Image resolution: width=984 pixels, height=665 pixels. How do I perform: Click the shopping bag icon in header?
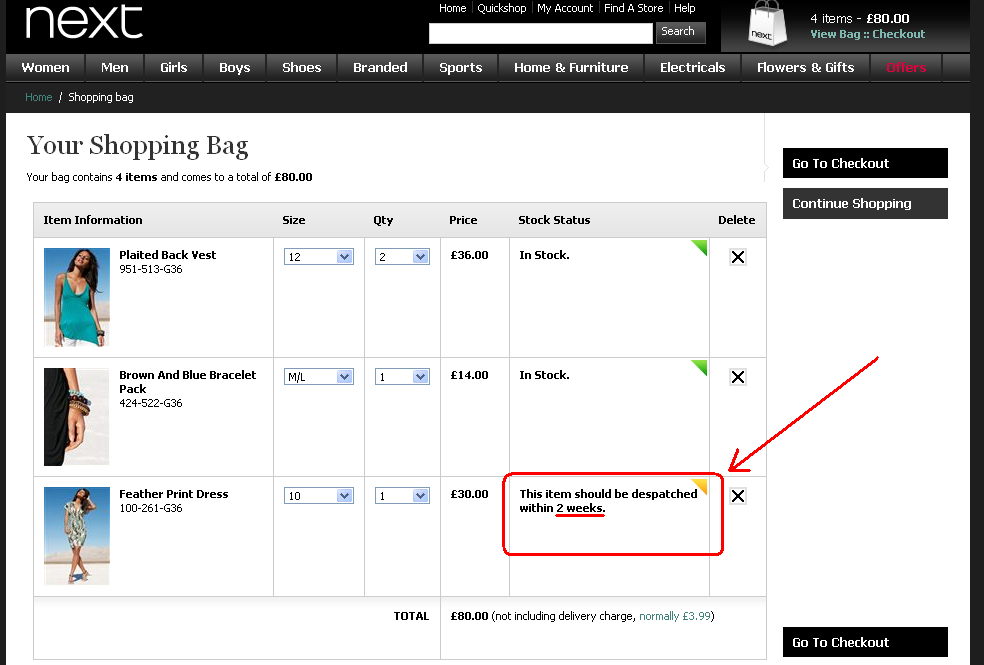click(x=767, y=24)
